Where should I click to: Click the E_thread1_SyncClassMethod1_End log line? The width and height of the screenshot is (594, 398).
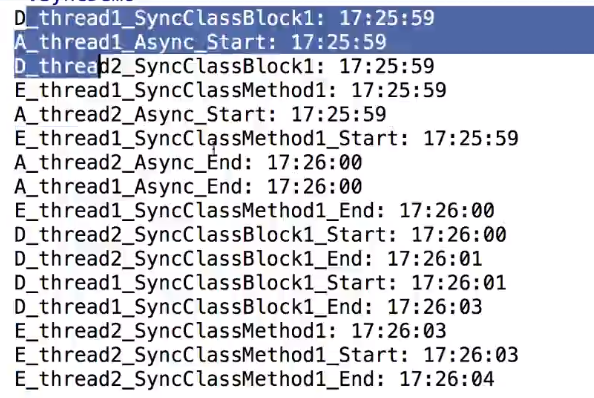[x=255, y=211]
